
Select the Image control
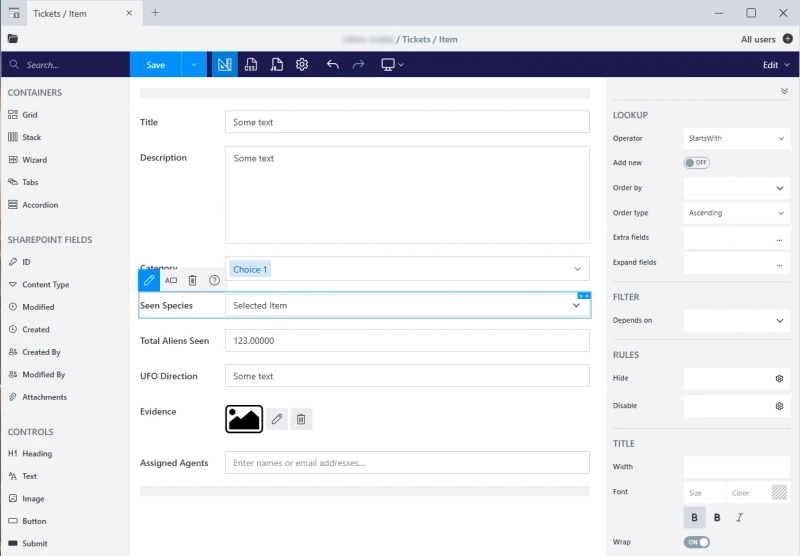(27, 498)
